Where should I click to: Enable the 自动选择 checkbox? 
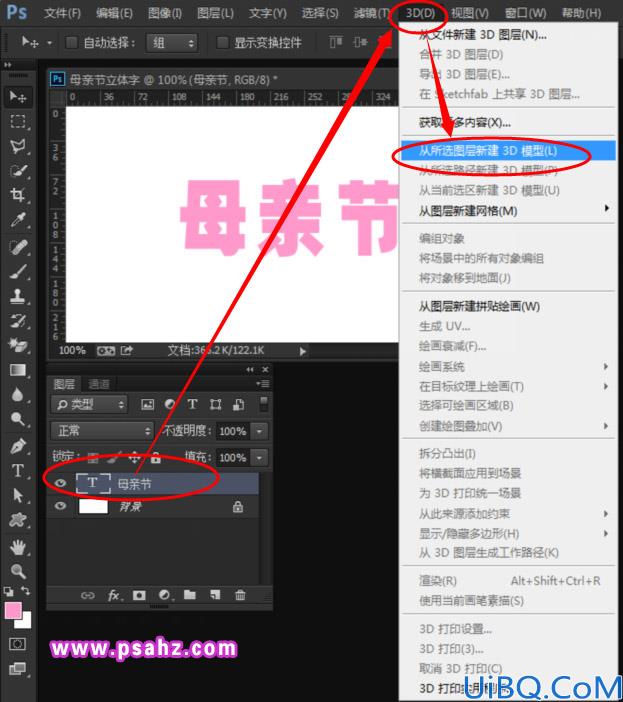click(72, 43)
